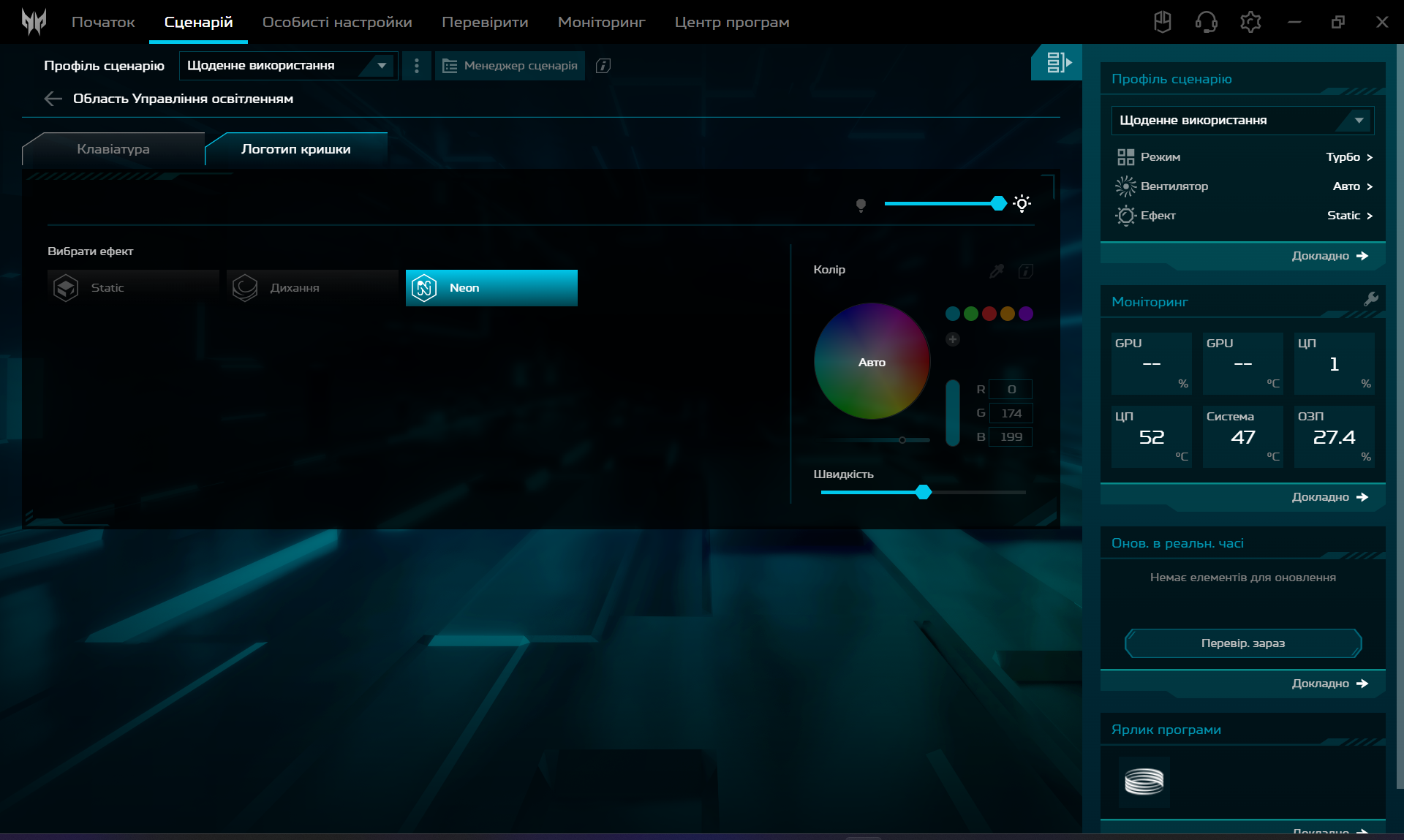Select the Дихання breathing effect
Screen dimensions: 1404x840
(x=312, y=288)
